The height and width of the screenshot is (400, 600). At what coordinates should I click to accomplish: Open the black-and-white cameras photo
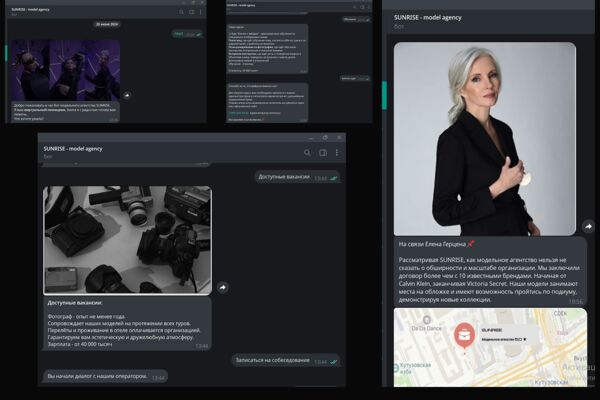[127, 240]
